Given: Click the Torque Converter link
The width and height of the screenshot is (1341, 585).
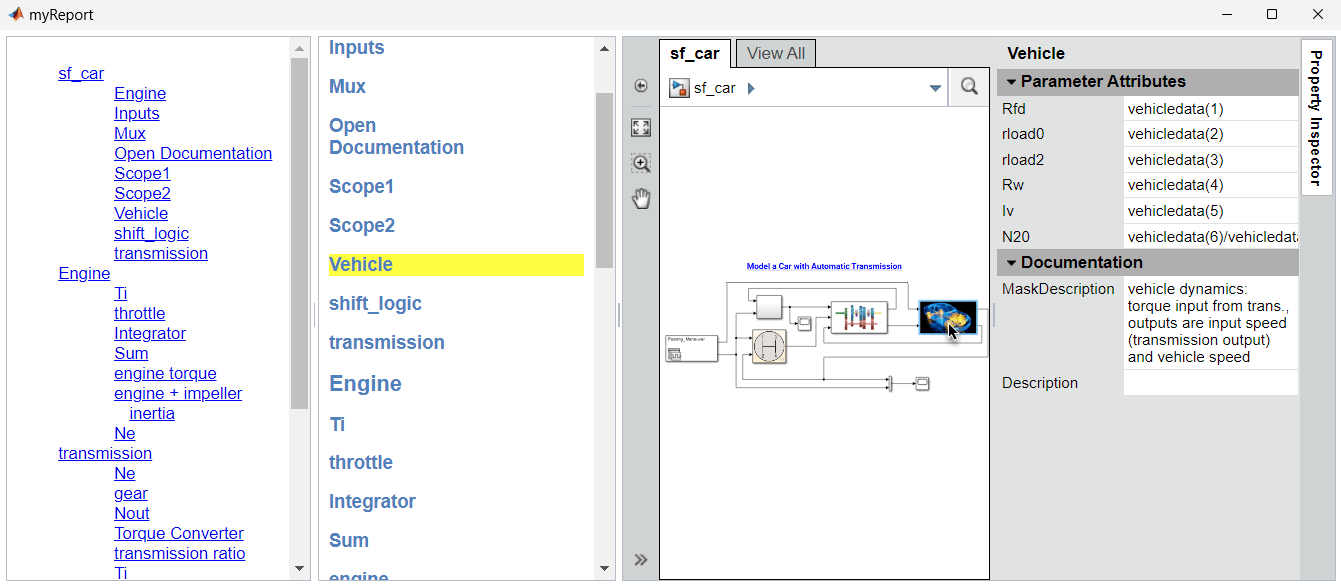Looking at the screenshot, I should click(x=179, y=533).
